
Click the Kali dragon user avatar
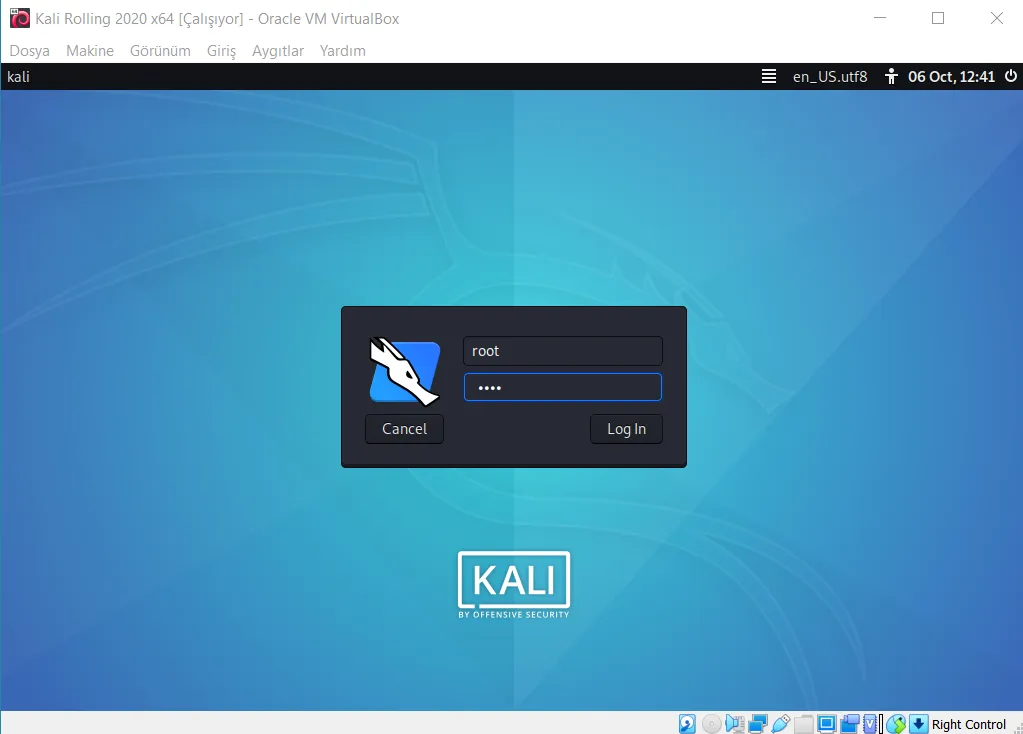405,371
